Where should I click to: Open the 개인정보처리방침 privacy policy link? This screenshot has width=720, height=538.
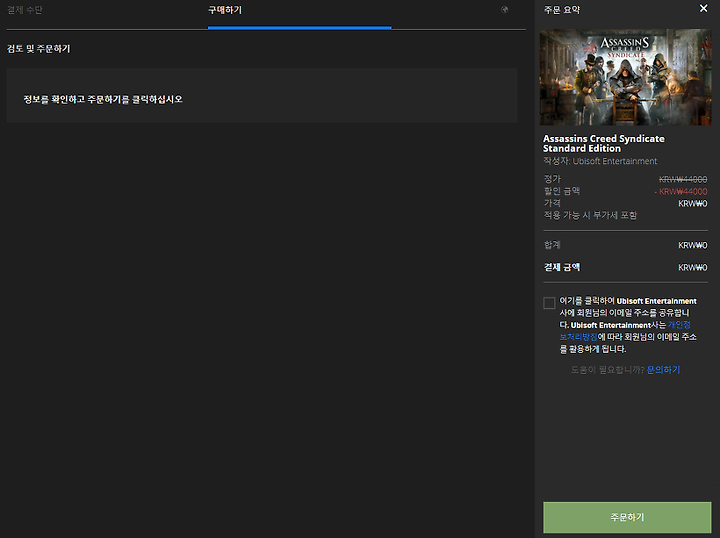(624, 331)
